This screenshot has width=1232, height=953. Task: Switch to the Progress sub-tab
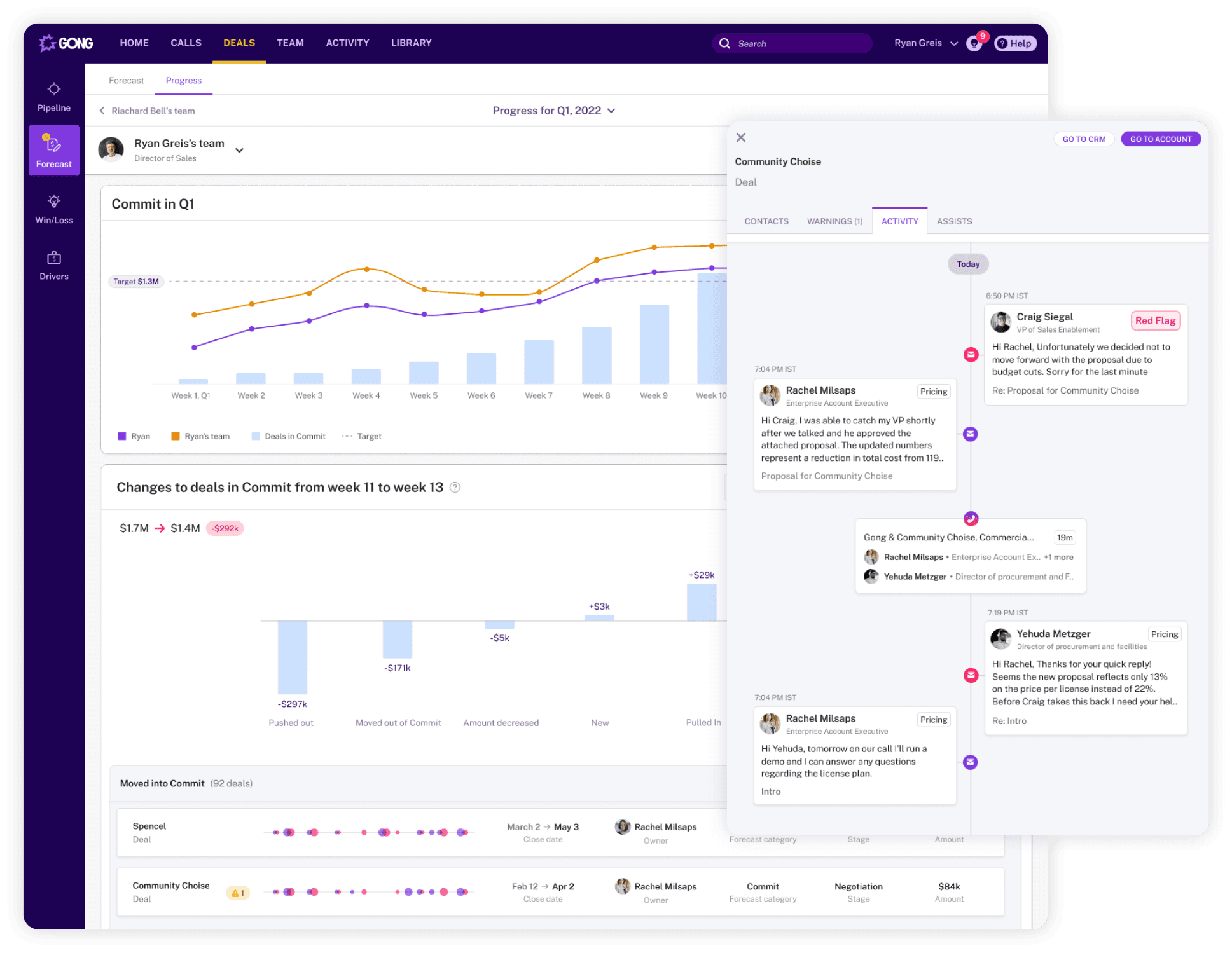click(184, 81)
